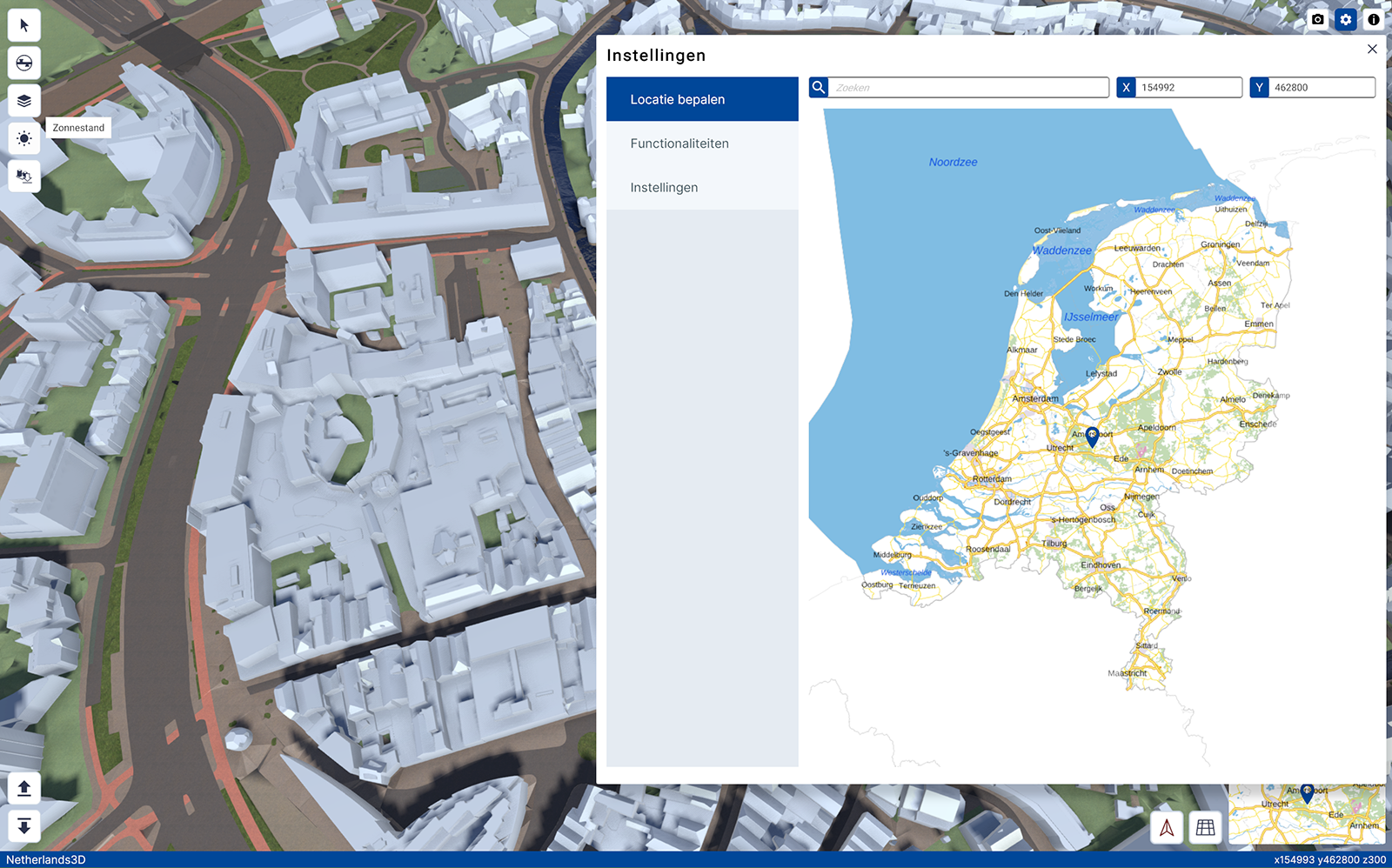Click Nijmegen on the map

[x=1141, y=497]
